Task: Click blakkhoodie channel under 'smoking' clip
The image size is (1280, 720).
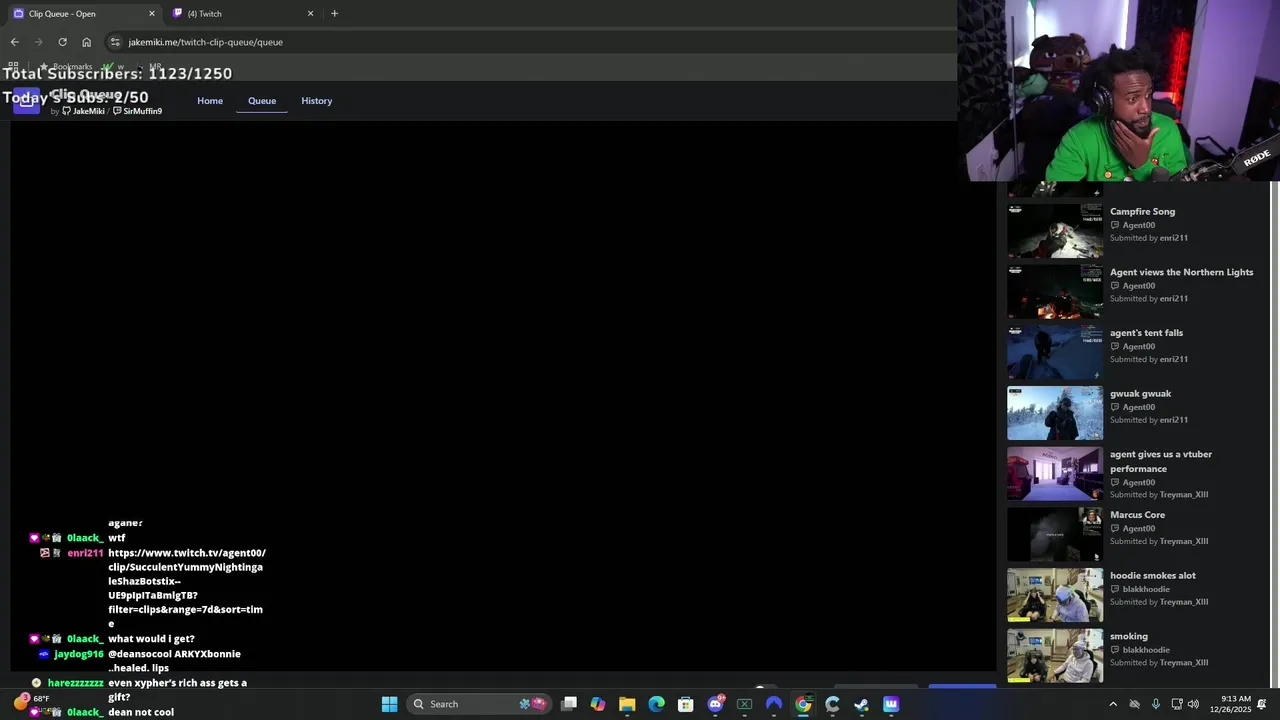Action: point(1146,650)
